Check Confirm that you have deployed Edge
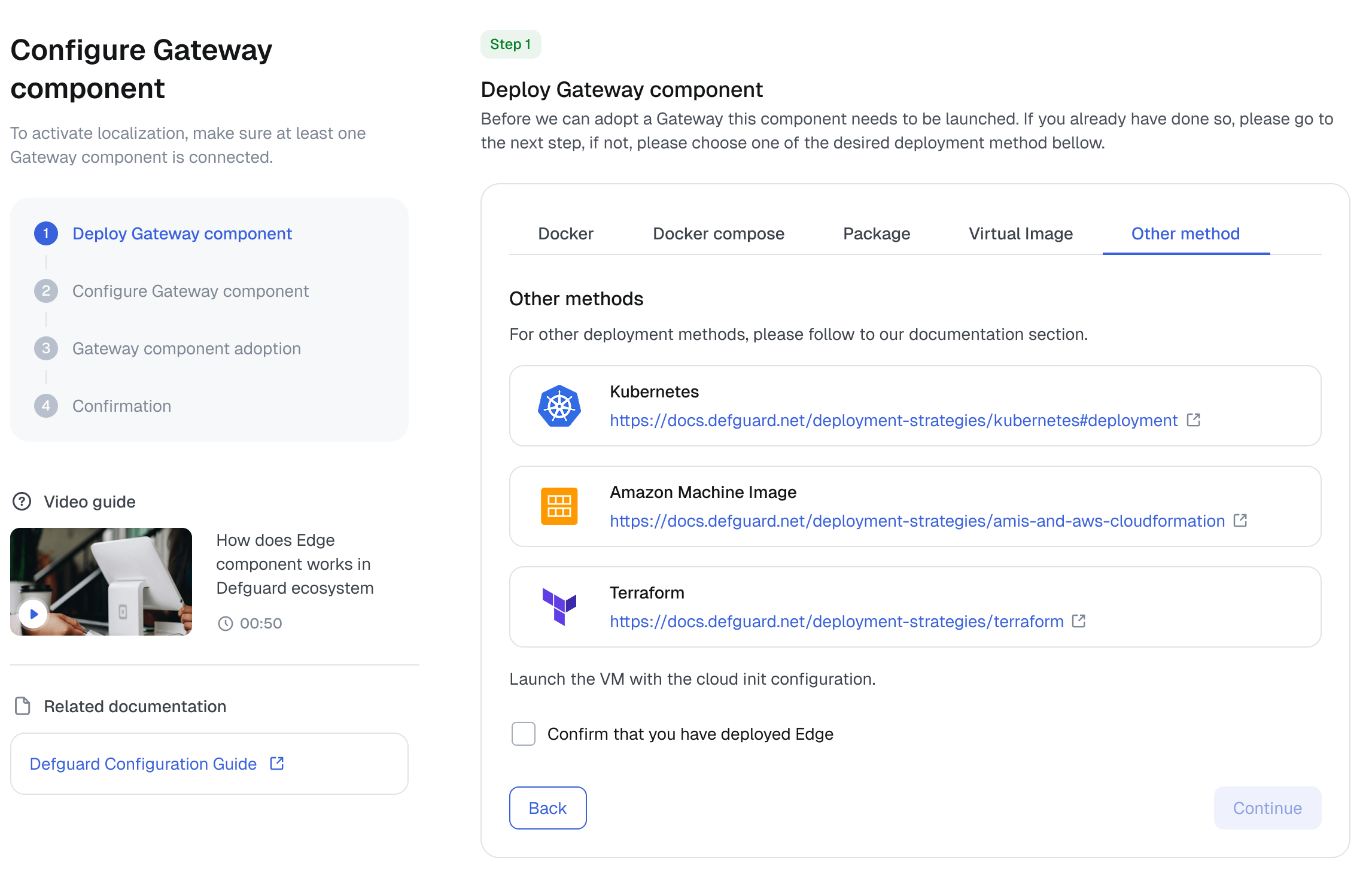 click(x=523, y=734)
